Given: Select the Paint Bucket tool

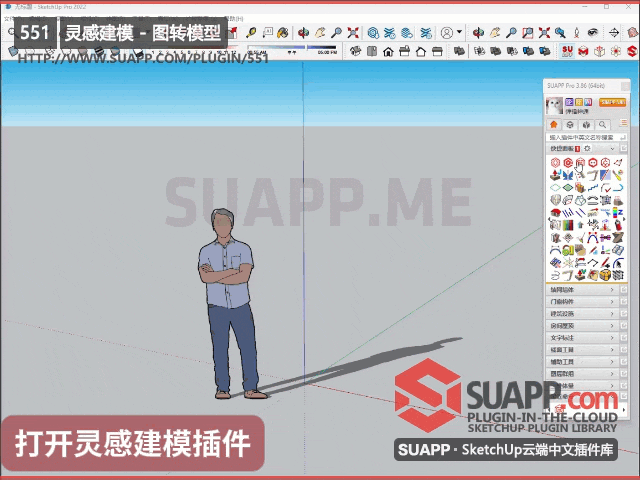Looking at the screenshot, I should (282, 32).
